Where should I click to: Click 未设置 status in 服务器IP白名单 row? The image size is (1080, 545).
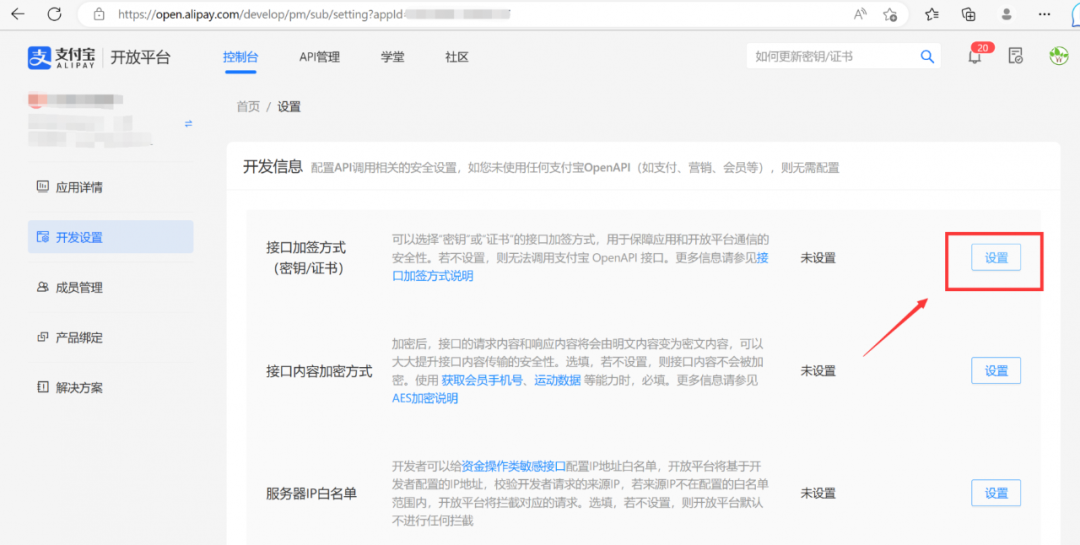tap(818, 493)
